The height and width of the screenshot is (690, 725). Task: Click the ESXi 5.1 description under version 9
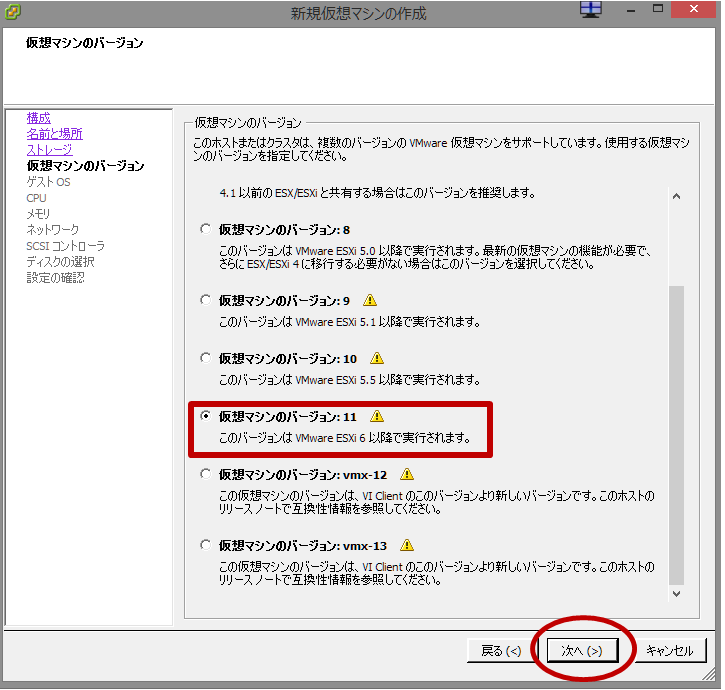(x=350, y=321)
